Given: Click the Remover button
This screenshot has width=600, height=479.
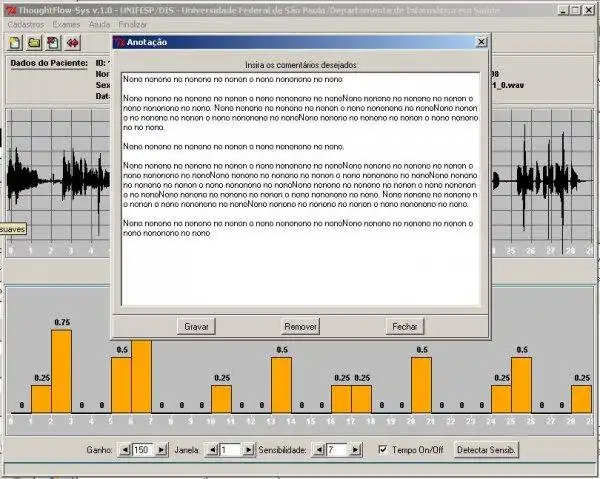Looking at the screenshot, I should click(x=300, y=327).
